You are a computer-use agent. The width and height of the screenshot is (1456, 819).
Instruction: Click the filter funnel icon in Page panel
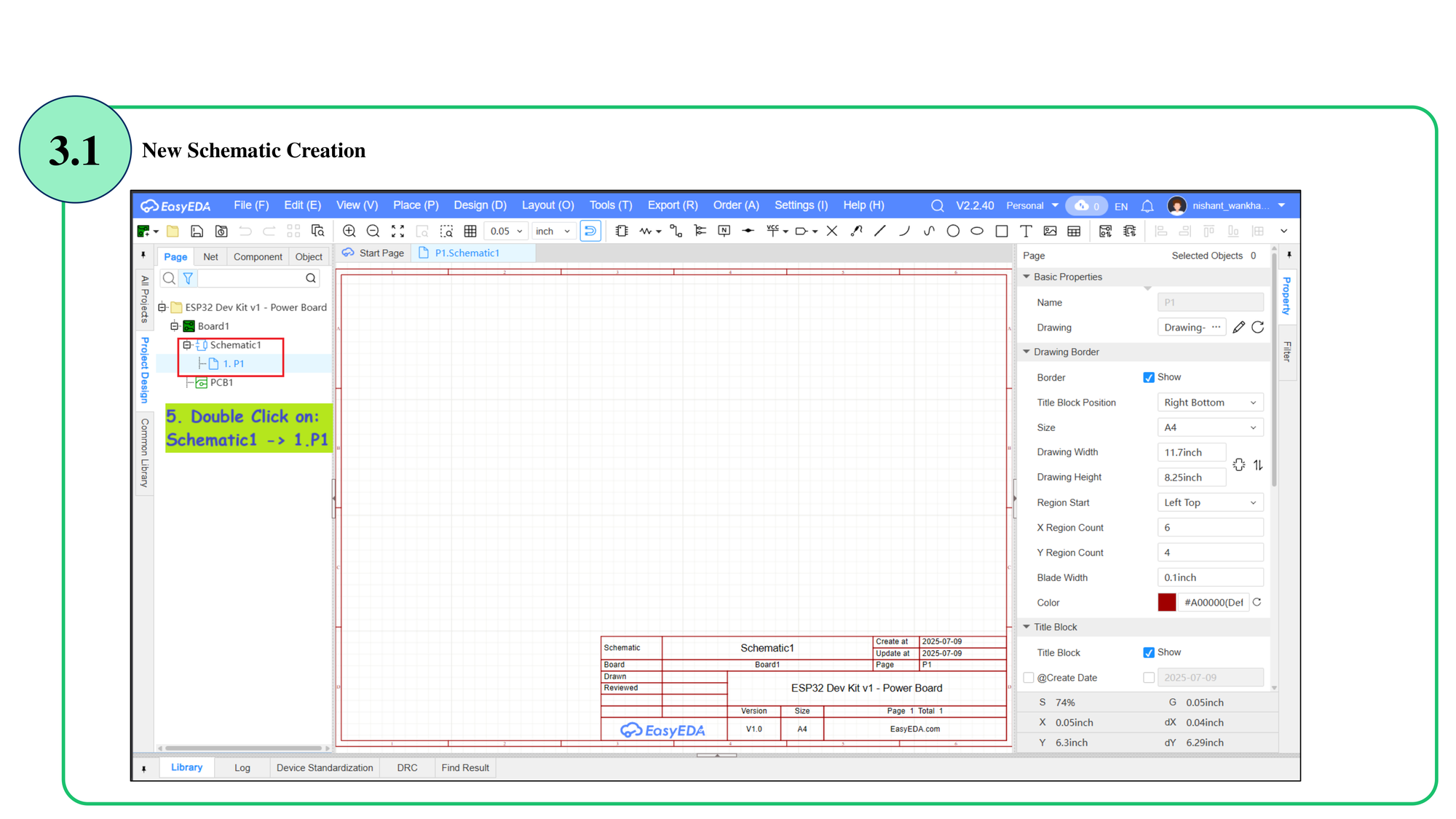click(188, 278)
